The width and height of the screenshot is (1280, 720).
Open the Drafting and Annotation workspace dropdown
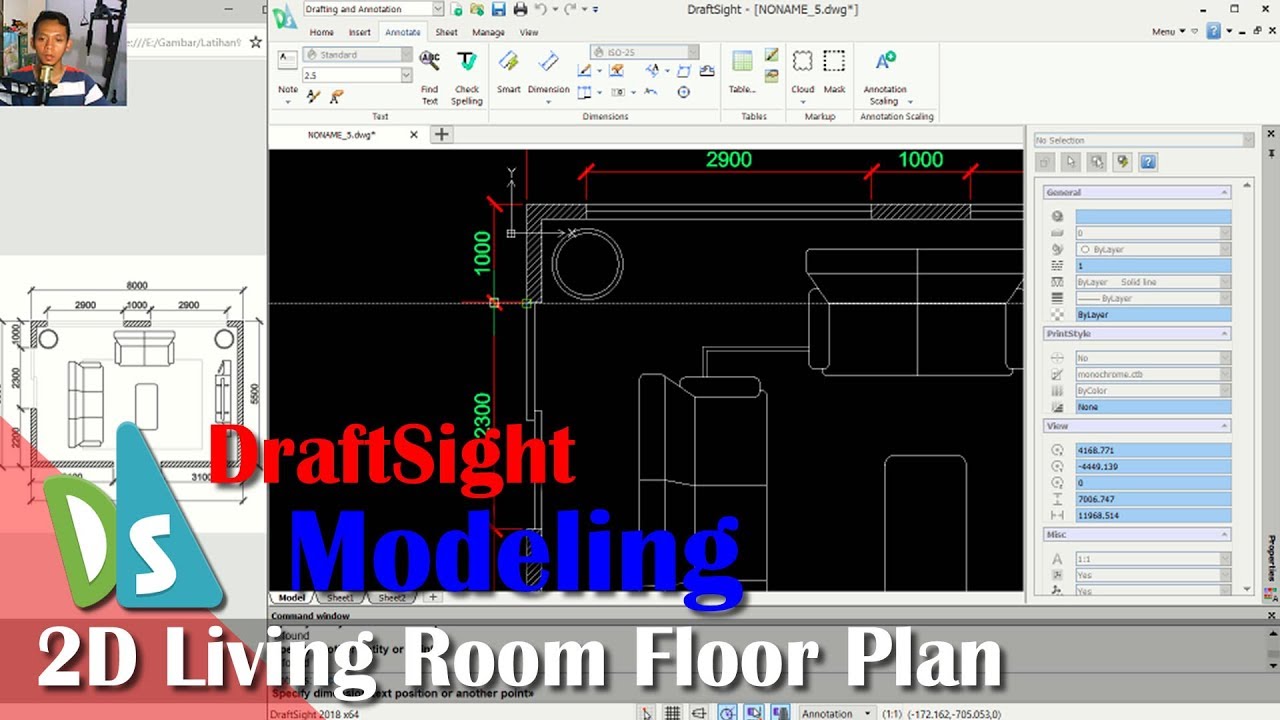(438, 9)
